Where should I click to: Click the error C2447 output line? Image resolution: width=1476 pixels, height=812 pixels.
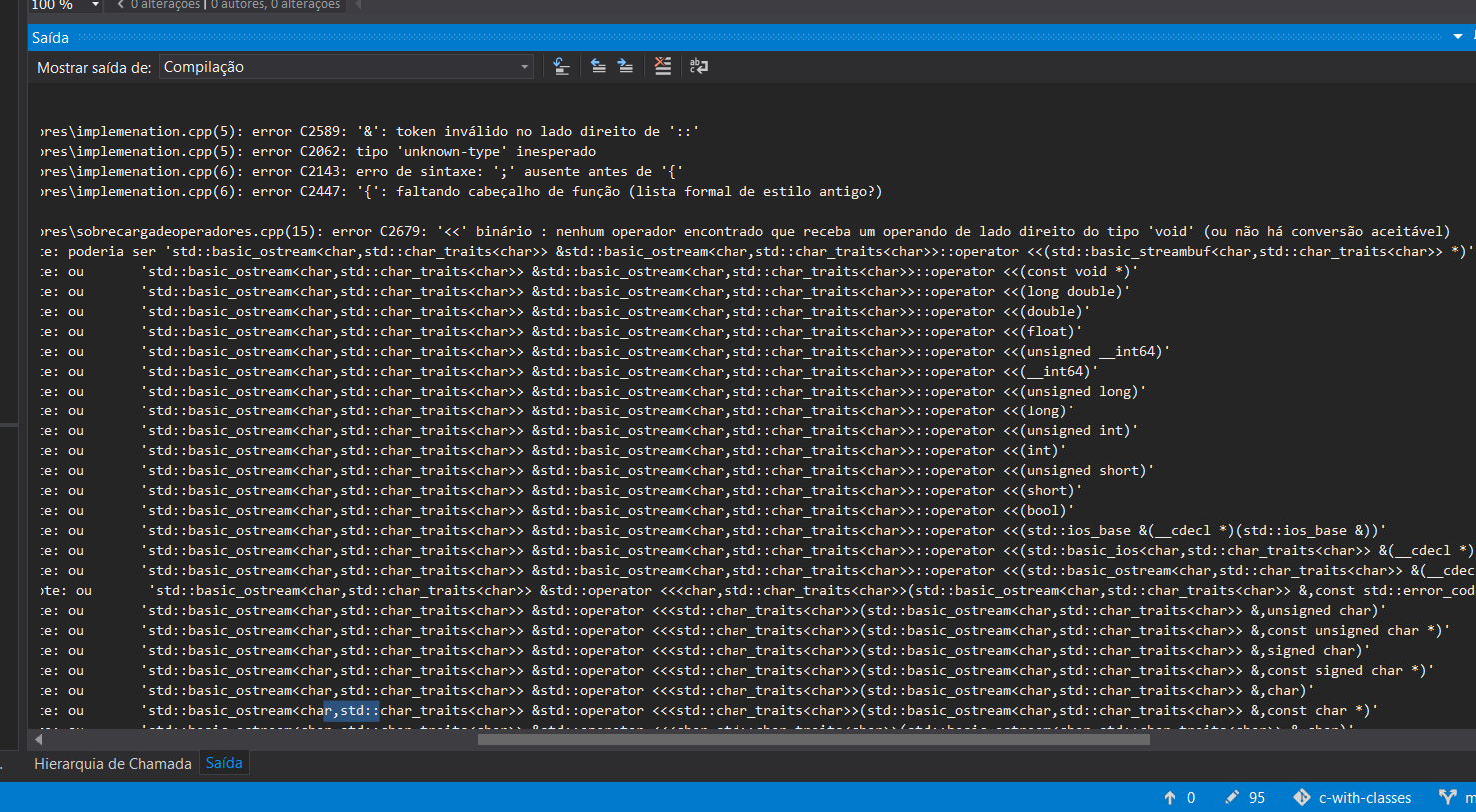[x=461, y=191]
